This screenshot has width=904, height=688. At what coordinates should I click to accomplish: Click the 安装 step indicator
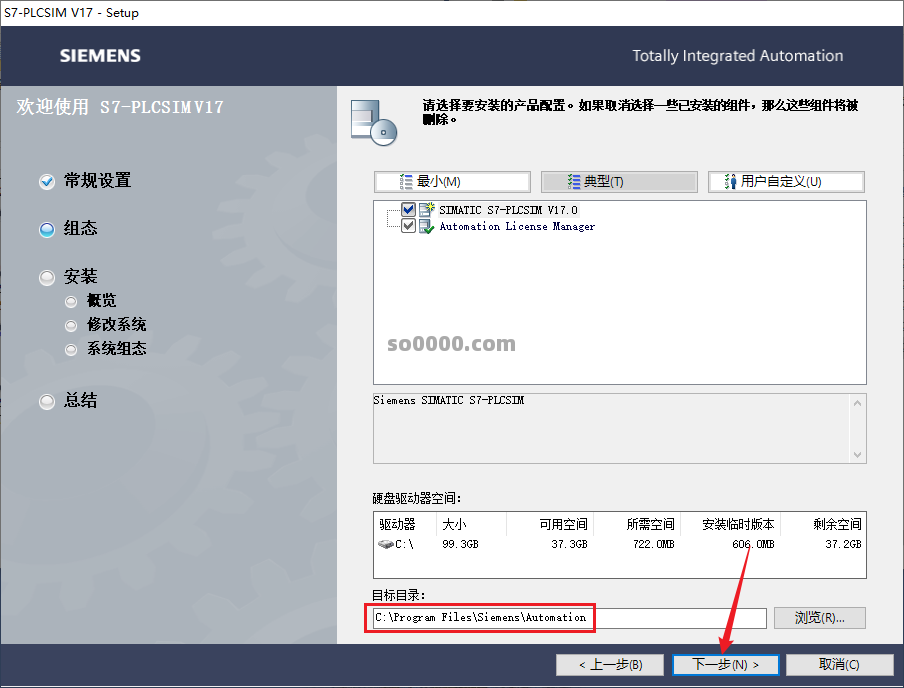coord(47,277)
